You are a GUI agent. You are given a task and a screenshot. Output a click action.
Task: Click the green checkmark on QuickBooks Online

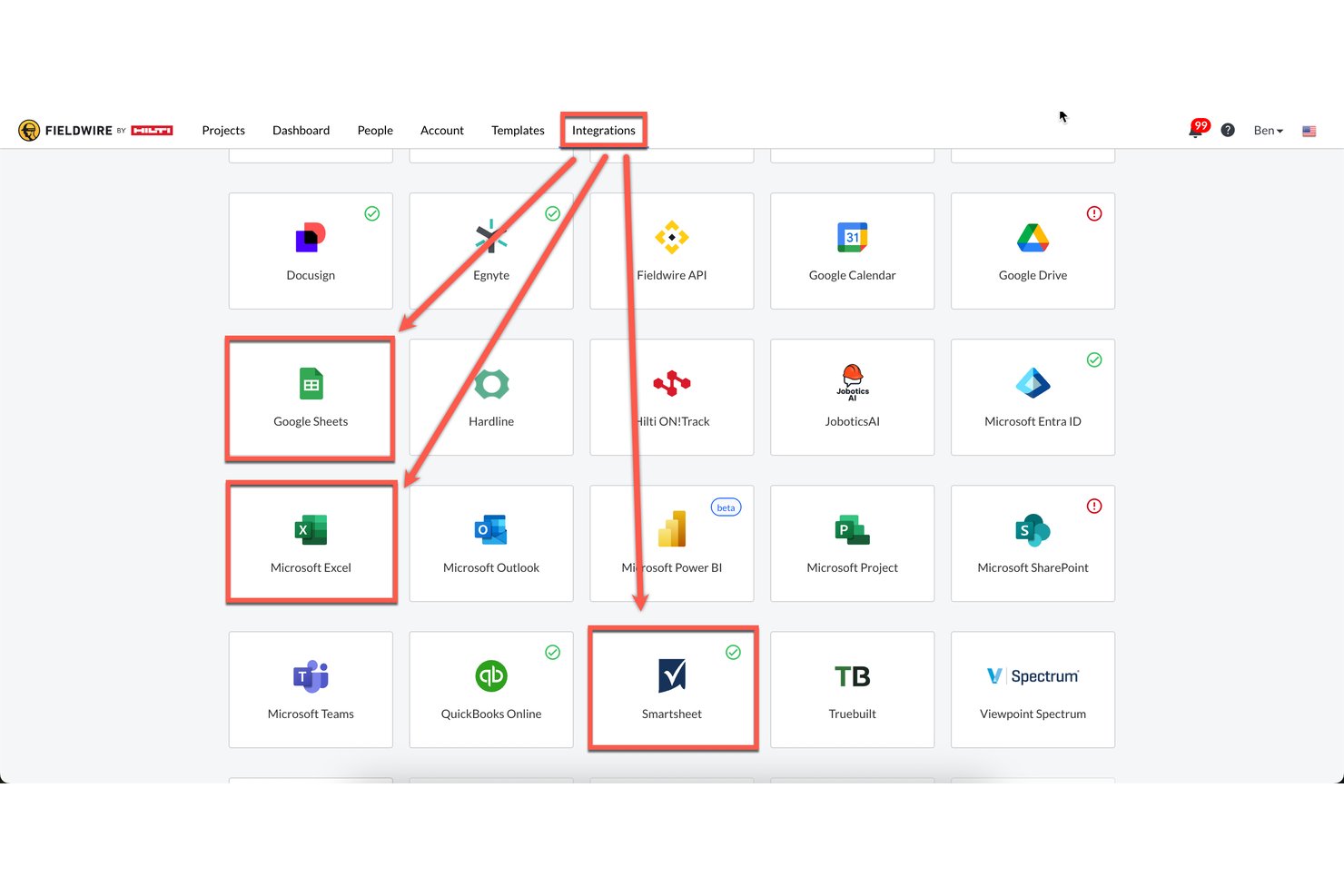(552, 653)
